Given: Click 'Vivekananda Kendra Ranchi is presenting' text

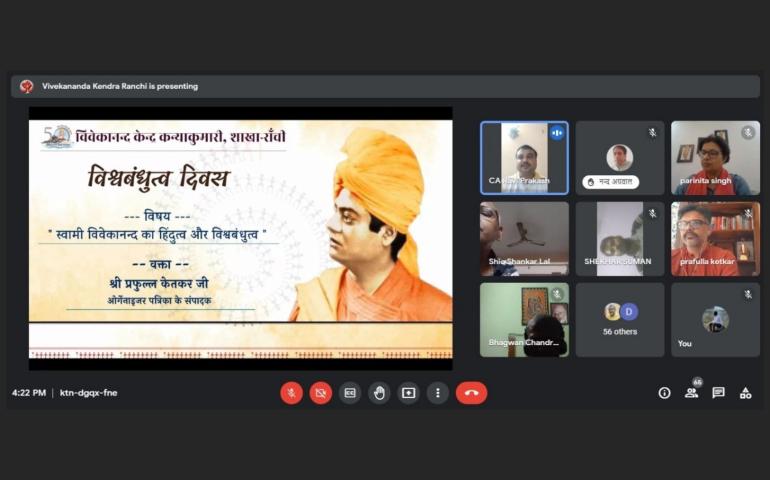Looking at the screenshot, I should coord(120,86).
